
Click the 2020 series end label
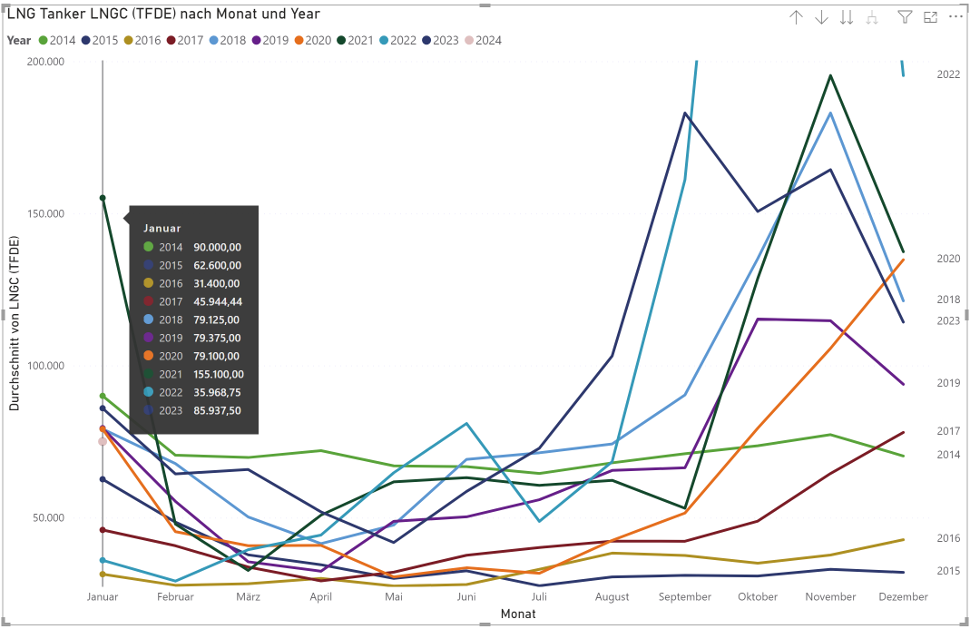tap(948, 259)
